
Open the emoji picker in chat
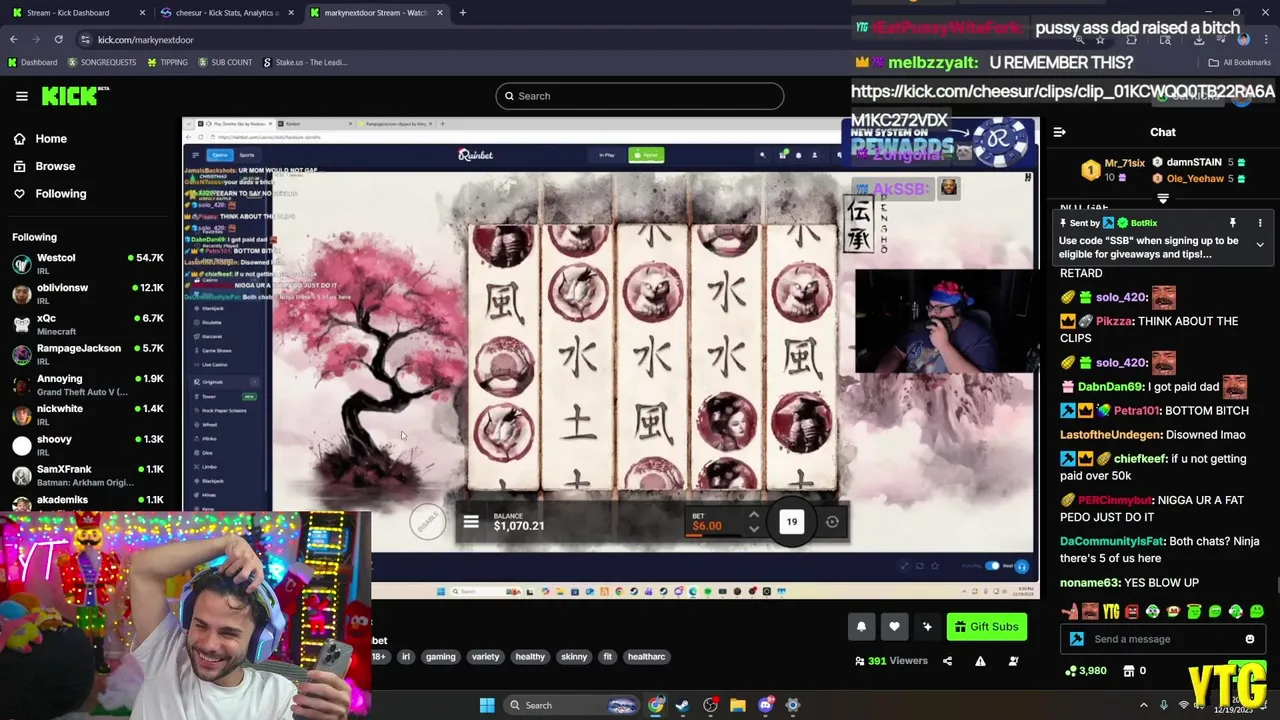click(x=1250, y=639)
